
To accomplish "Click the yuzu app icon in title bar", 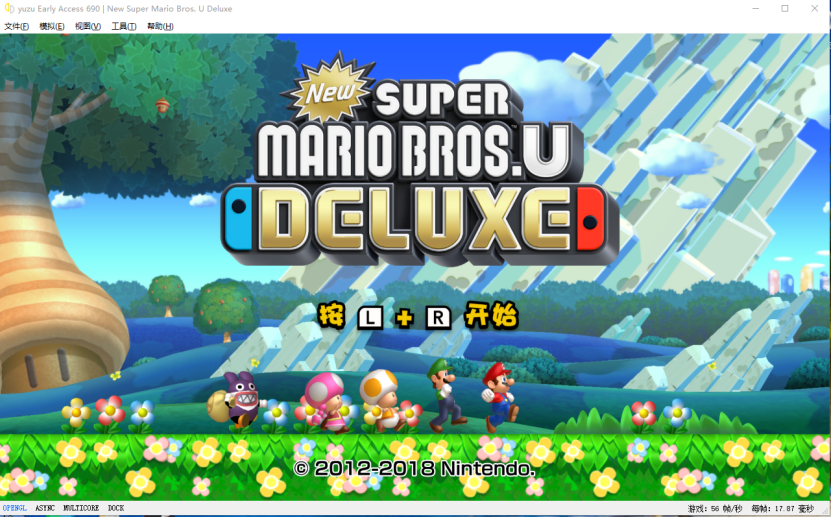I will click(9, 8).
